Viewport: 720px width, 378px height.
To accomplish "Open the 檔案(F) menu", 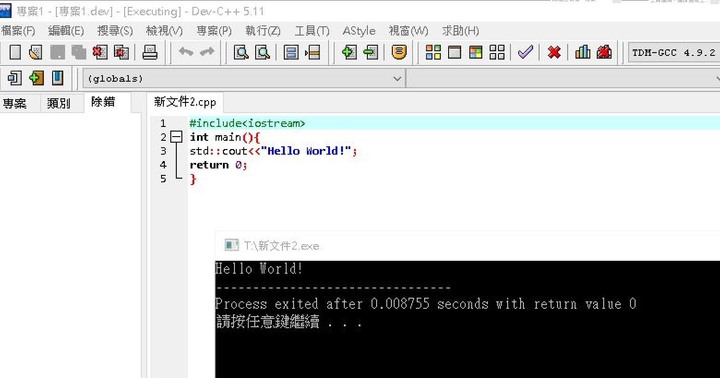I will [x=18, y=31].
